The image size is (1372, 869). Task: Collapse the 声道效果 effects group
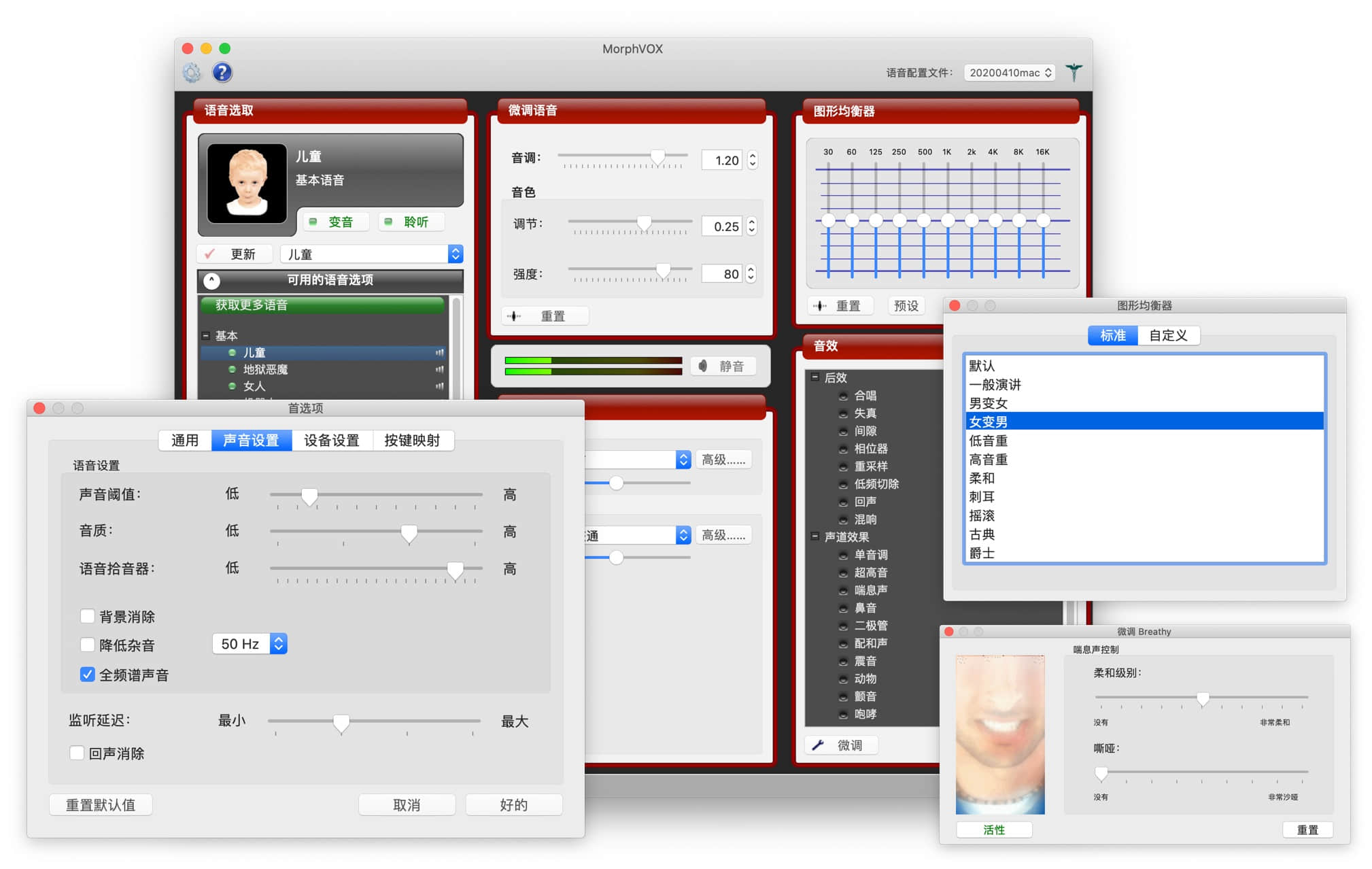pyautogui.click(x=814, y=536)
